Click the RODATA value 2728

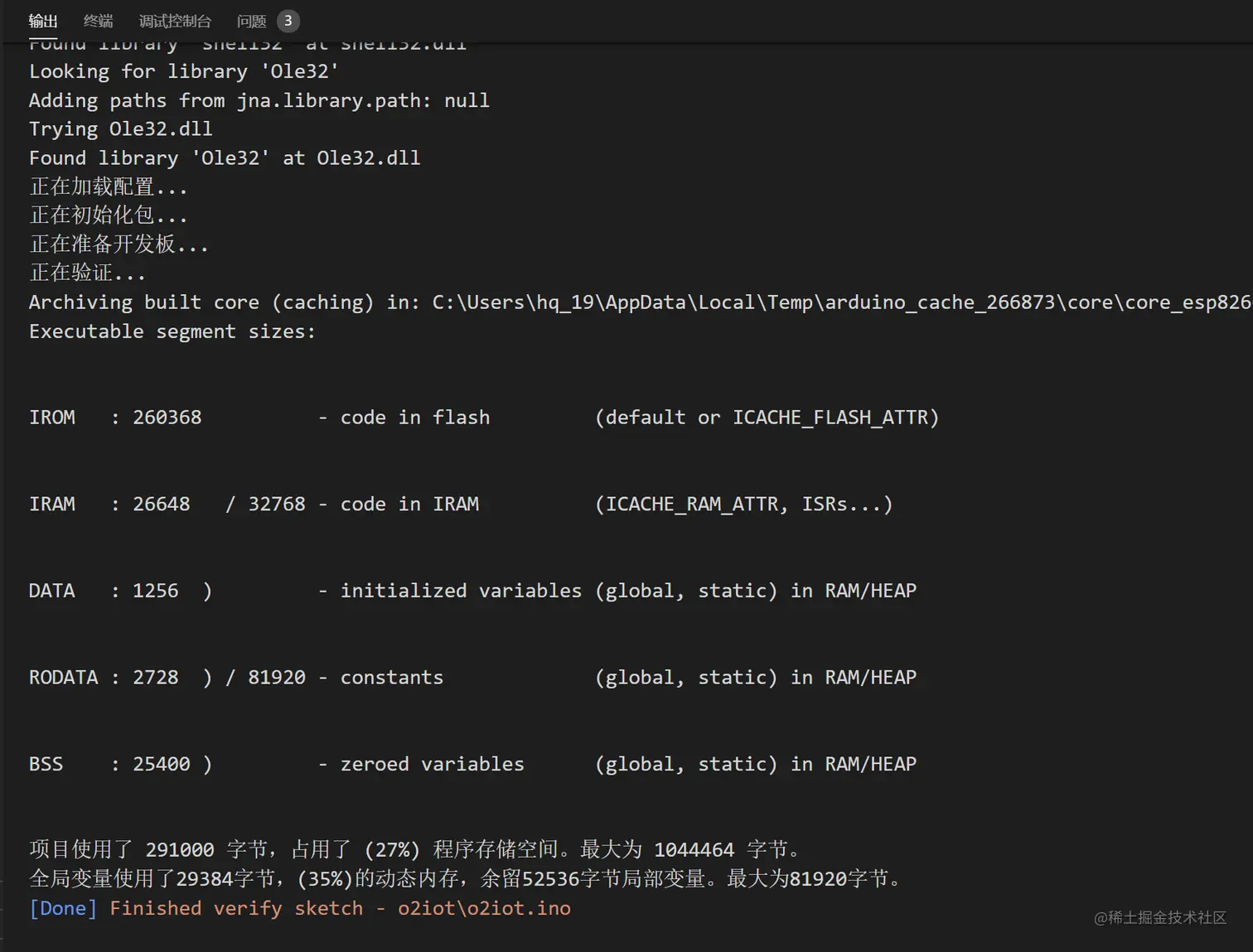click(156, 678)
